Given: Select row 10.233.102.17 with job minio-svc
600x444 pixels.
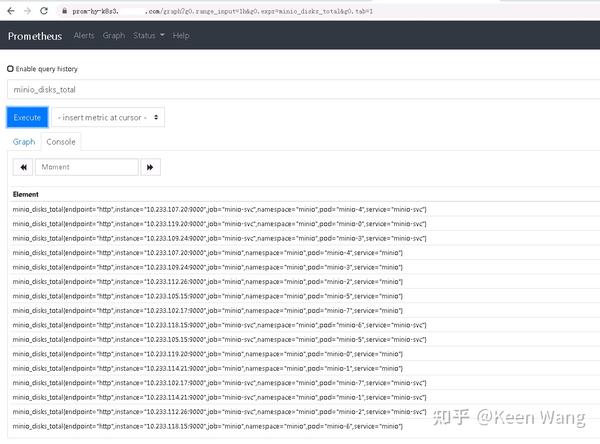Looking at the screenshot, I should click(306, 383).
